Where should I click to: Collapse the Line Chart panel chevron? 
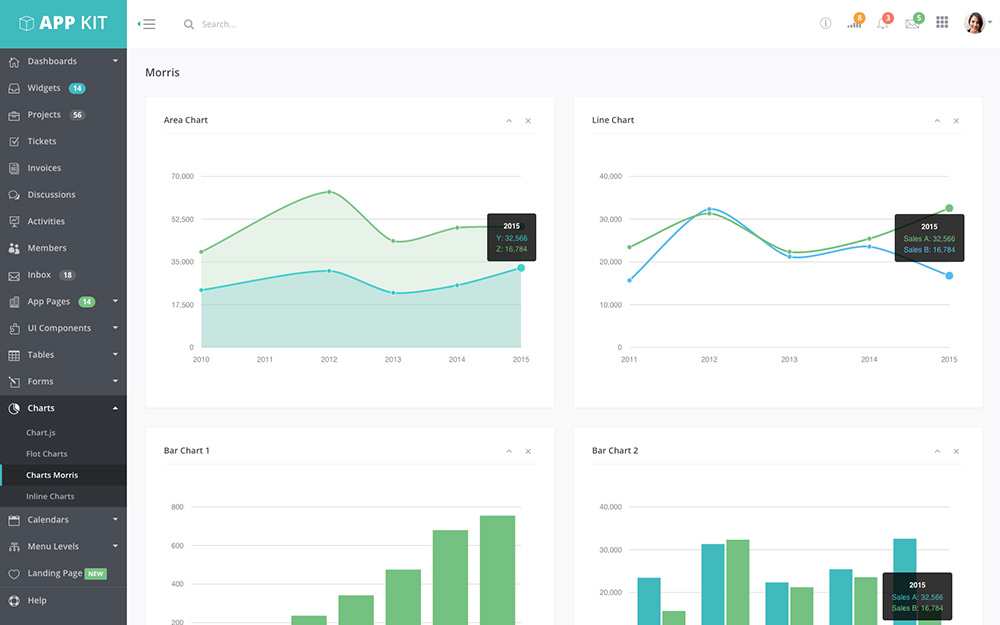937,121
